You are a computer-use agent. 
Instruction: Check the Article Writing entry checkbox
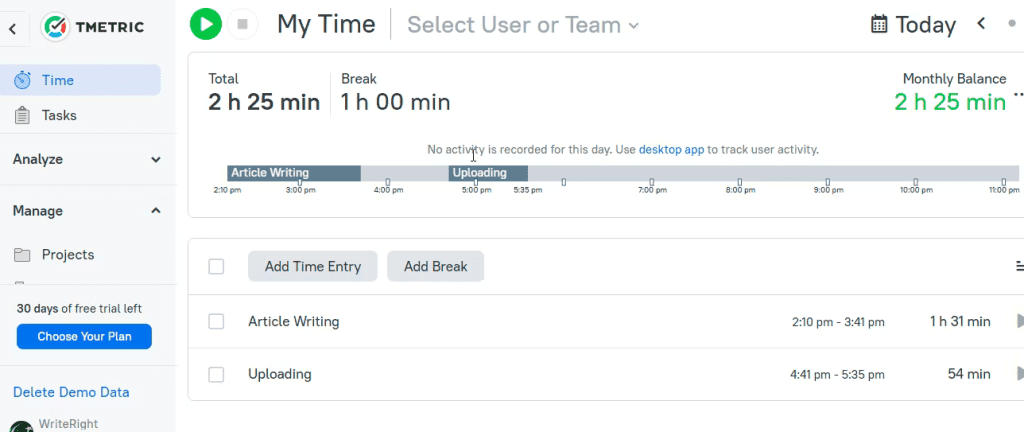(x=216, y=321)
